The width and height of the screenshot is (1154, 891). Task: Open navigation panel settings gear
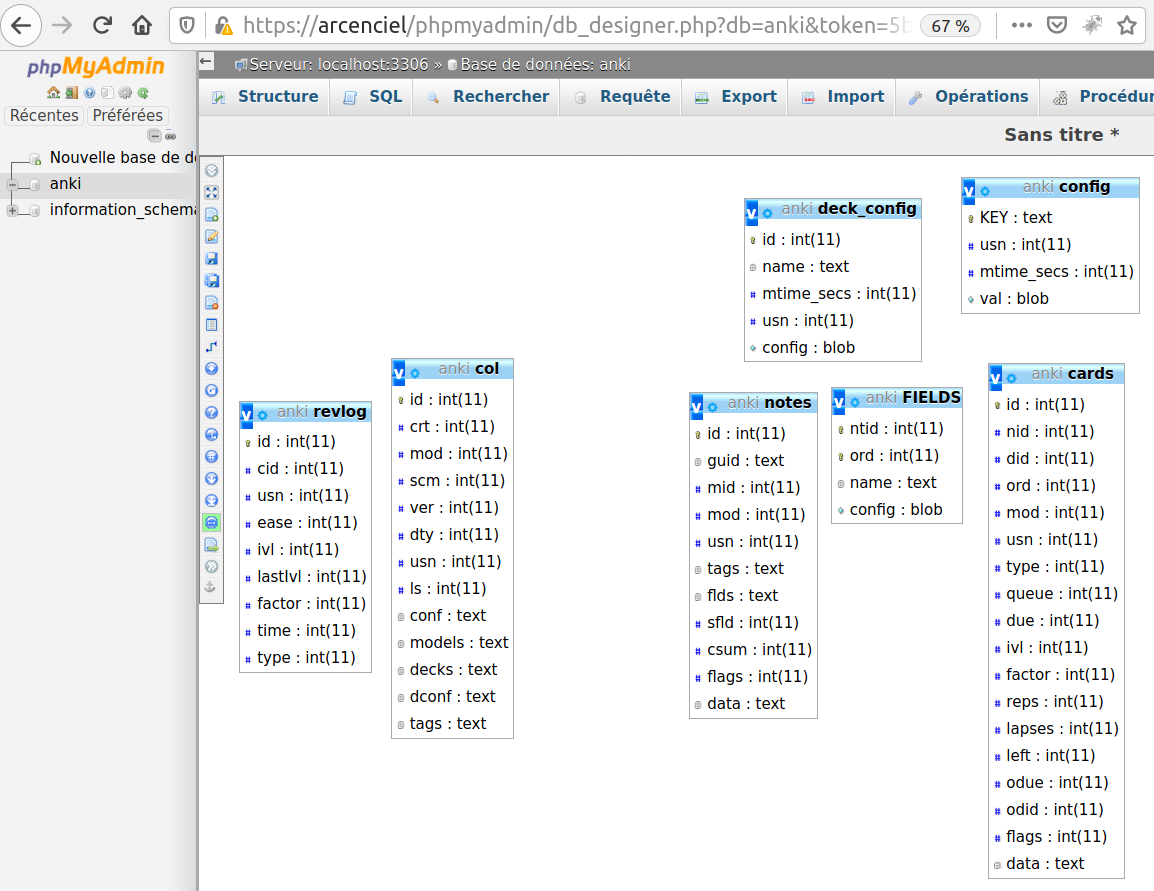(125, 93)
